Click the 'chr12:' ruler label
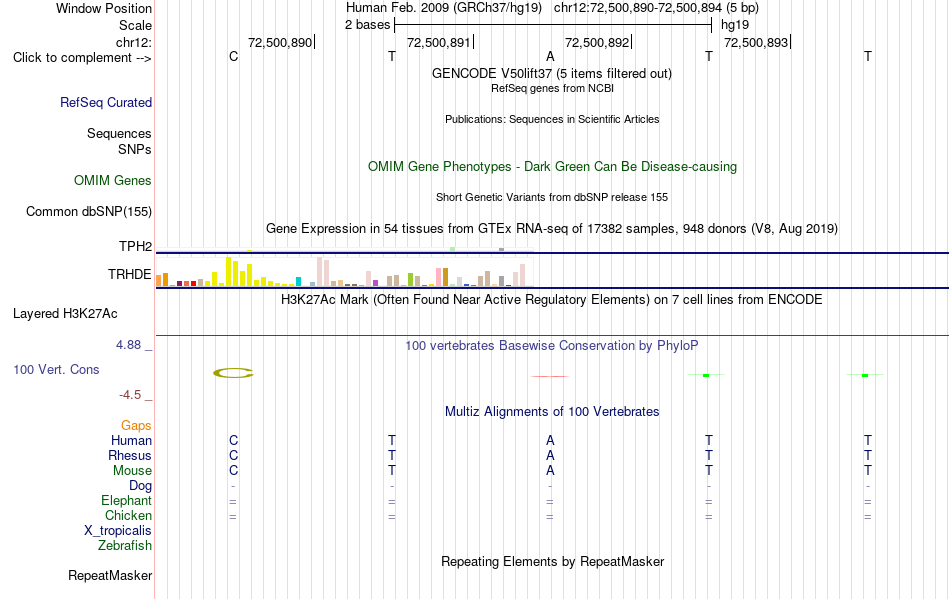 pyautogui.click(x=133, y=42)
